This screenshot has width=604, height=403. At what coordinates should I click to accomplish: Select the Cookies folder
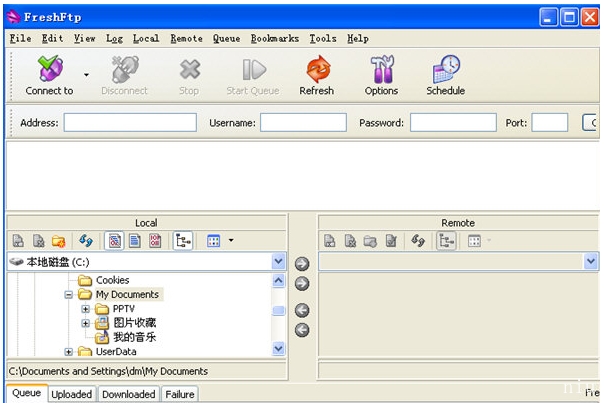pos(112,280)
